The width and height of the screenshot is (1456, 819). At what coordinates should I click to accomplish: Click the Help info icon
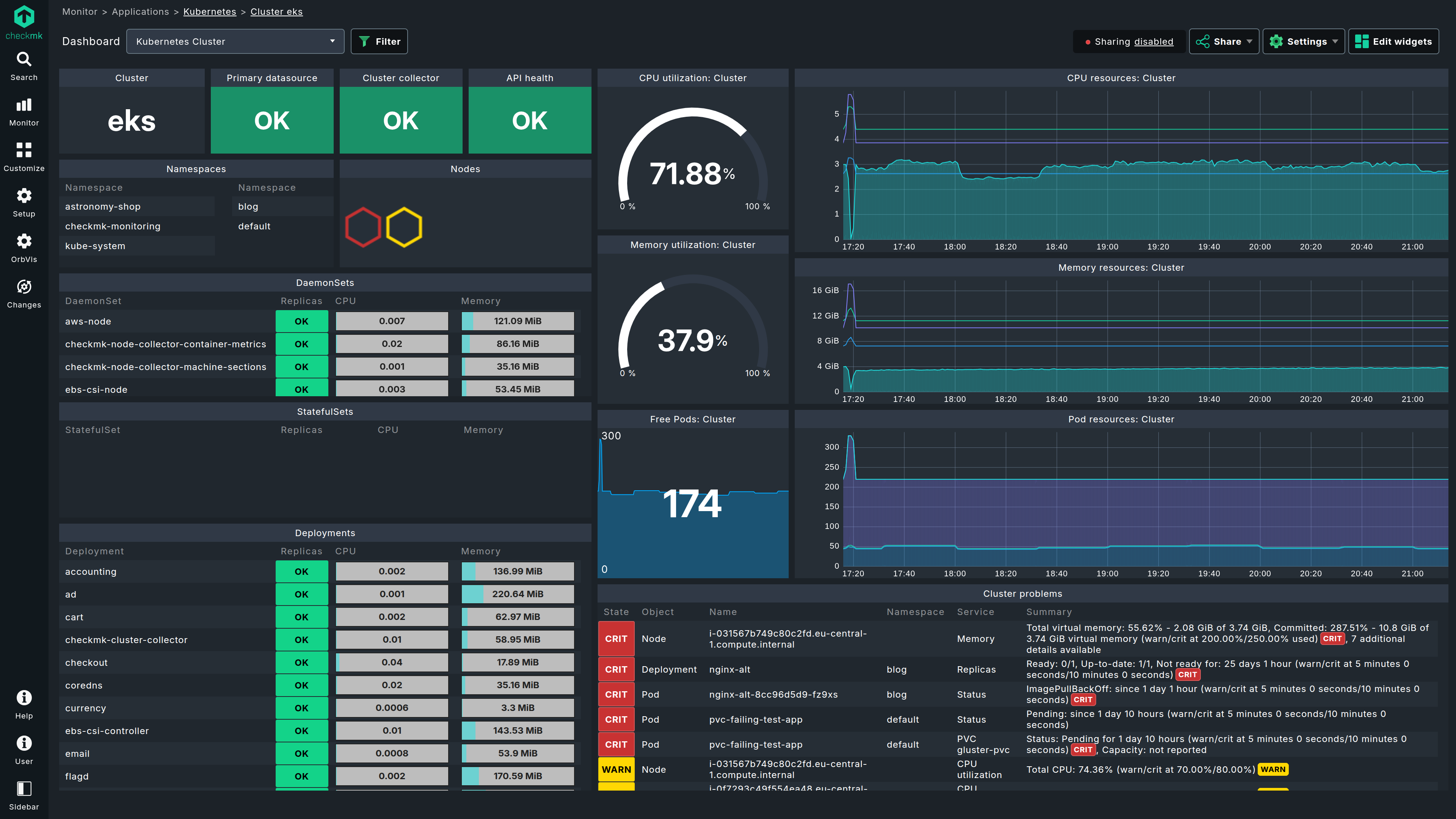pos(24,698)
